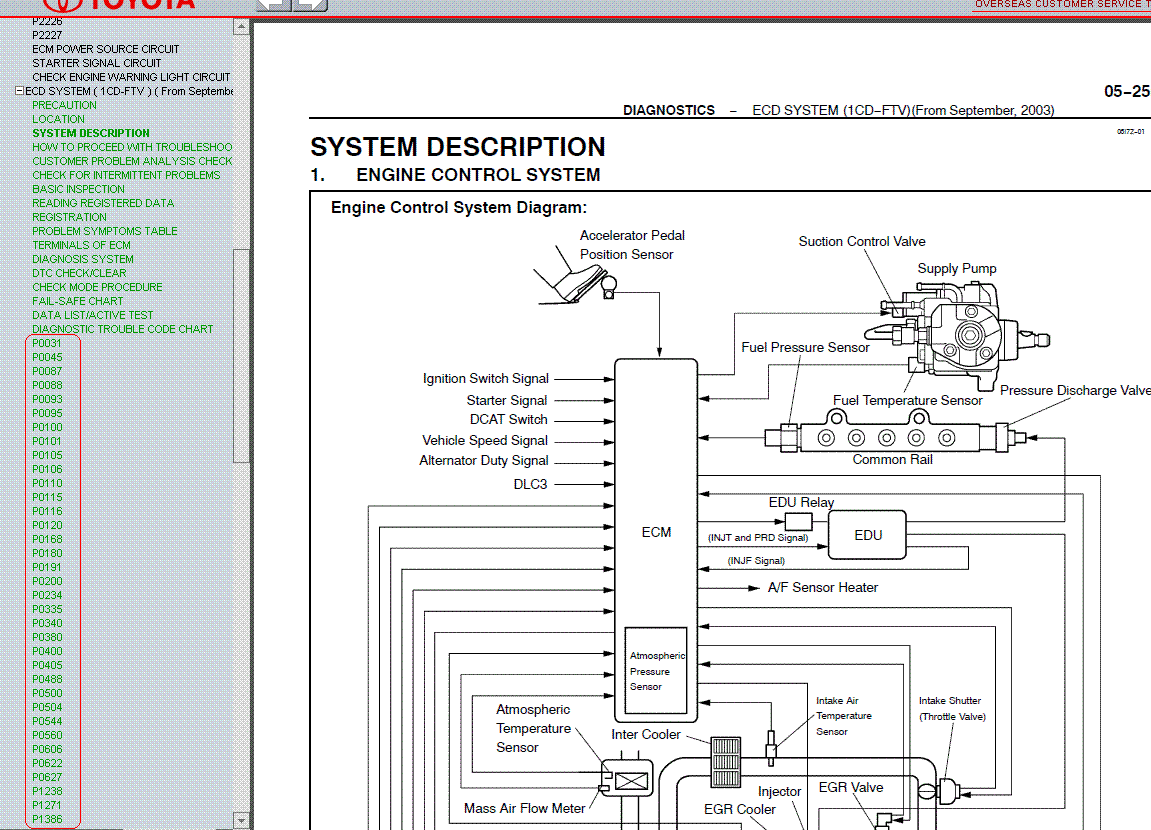Open the FAIL-SAFE CHART section

77,301
